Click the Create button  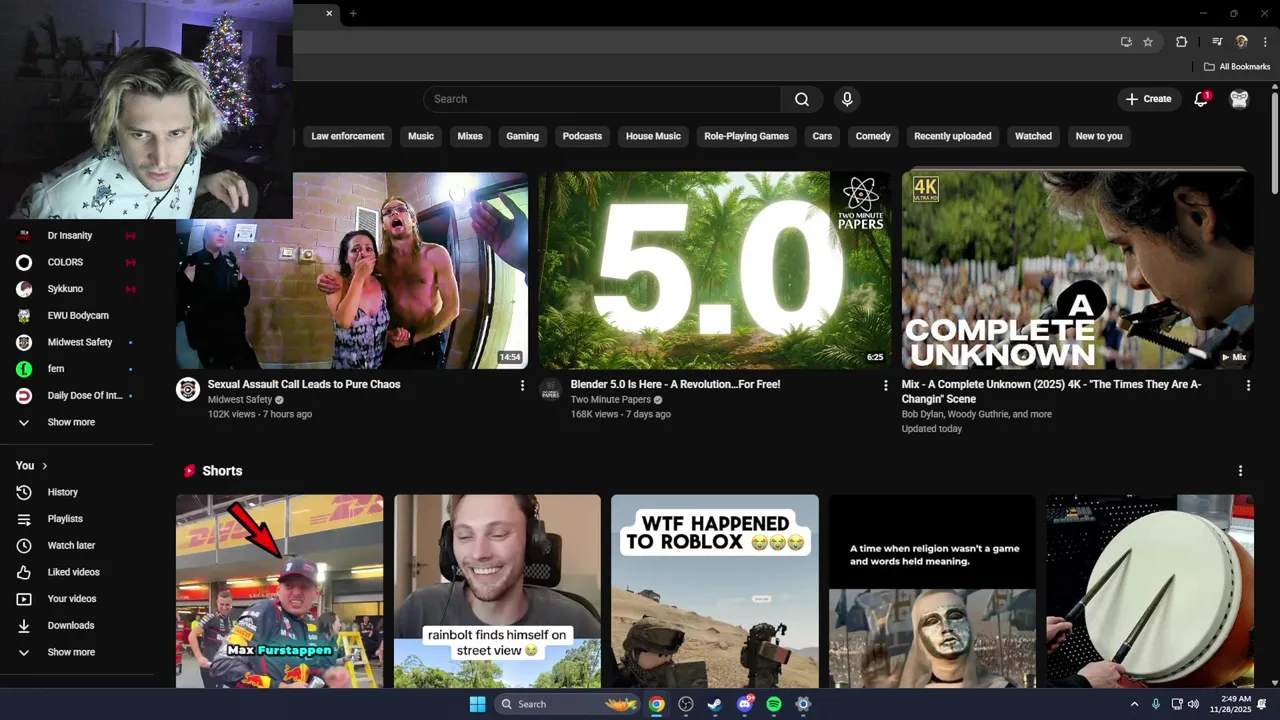click(1148, 99)
